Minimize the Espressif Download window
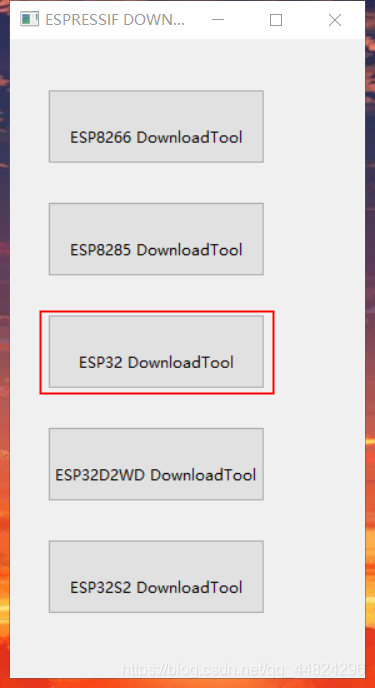The width and height of the screenshot is (375, 688). click(x=218, y=20)
